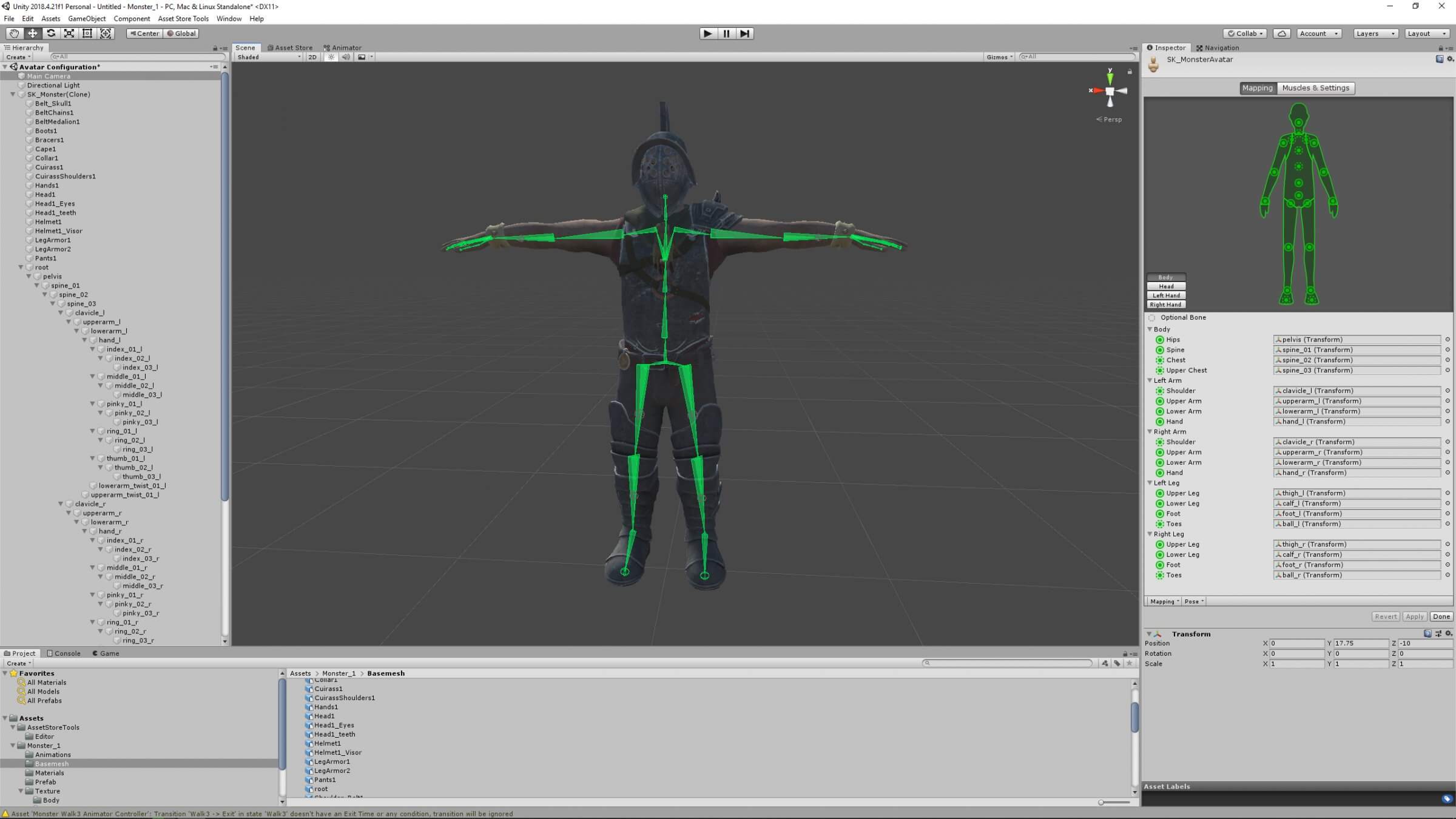Select the Rotate tool
The width and height of the screenshot is (1456, 819).
pos(51,33)
